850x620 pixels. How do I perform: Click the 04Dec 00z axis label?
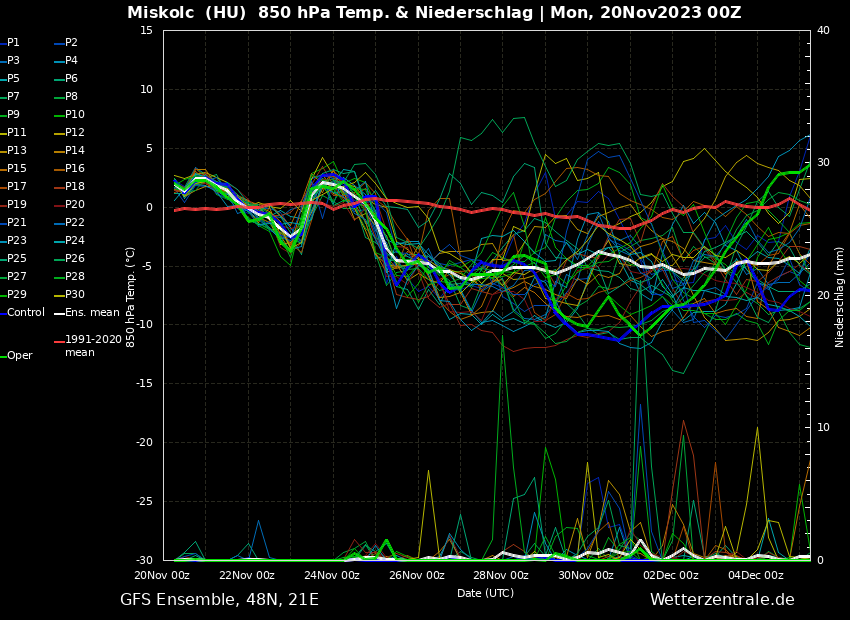click(x=755, y=575)
